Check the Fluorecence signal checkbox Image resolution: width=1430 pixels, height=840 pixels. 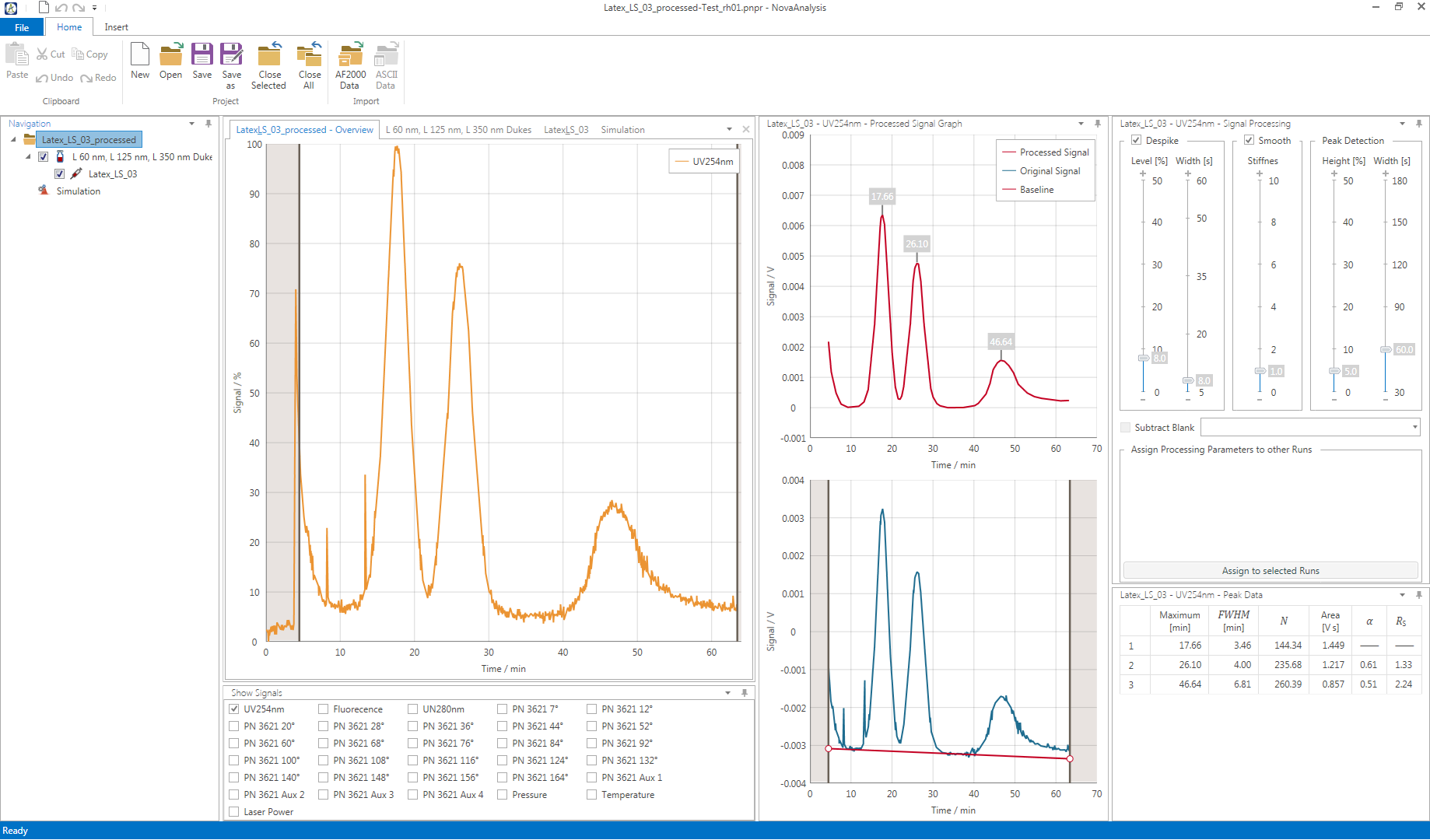click(x=323, y=709)
